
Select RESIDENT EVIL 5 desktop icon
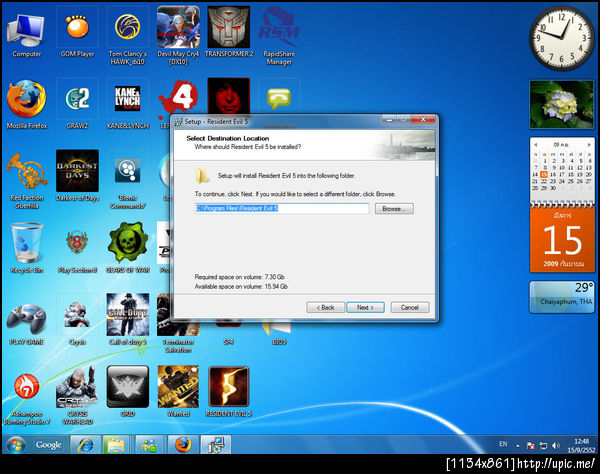pyautogui.click(x=229, y=391)
